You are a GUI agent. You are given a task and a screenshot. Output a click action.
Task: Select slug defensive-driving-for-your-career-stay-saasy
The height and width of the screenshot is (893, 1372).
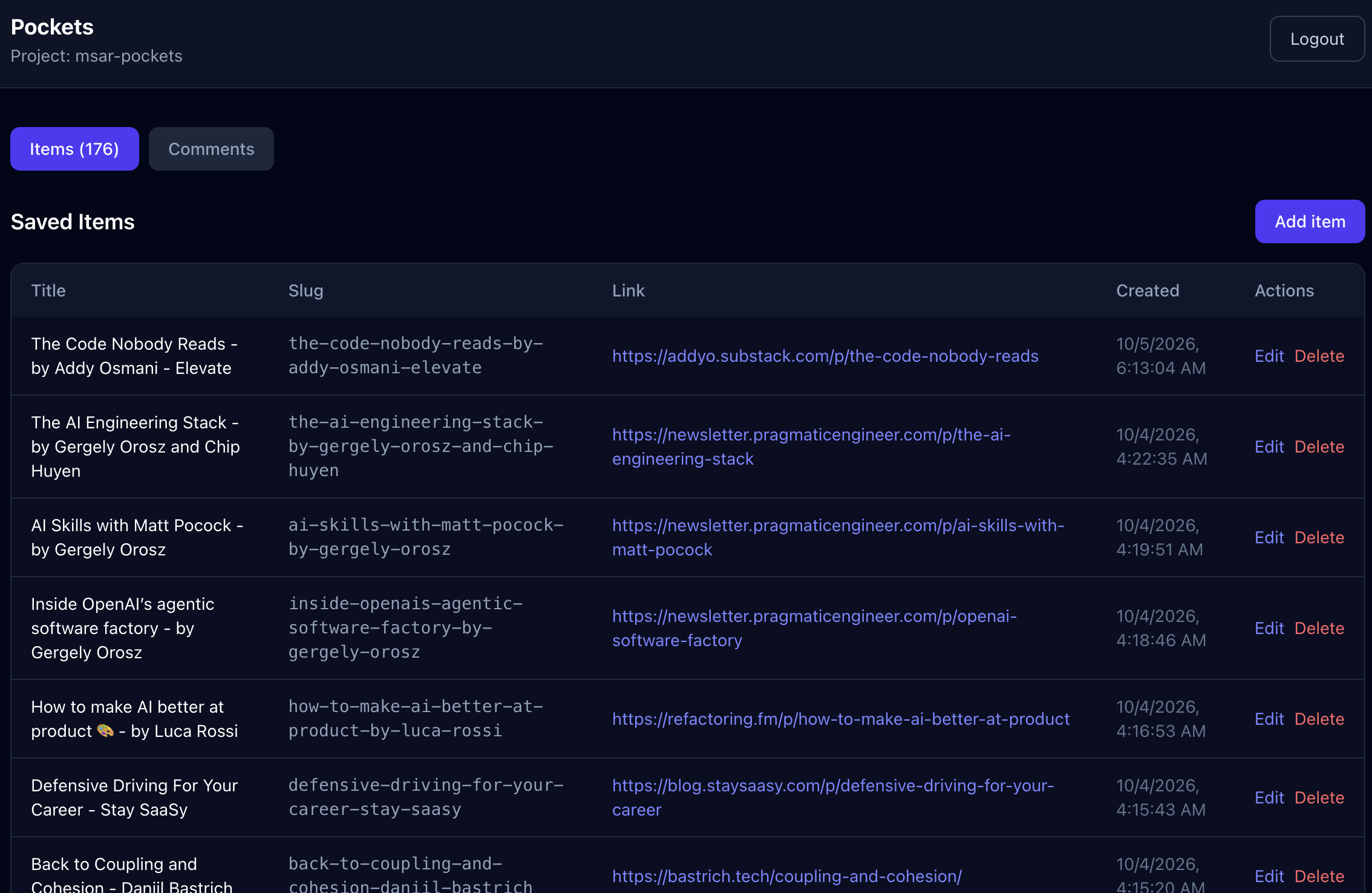tap(426, 797)
